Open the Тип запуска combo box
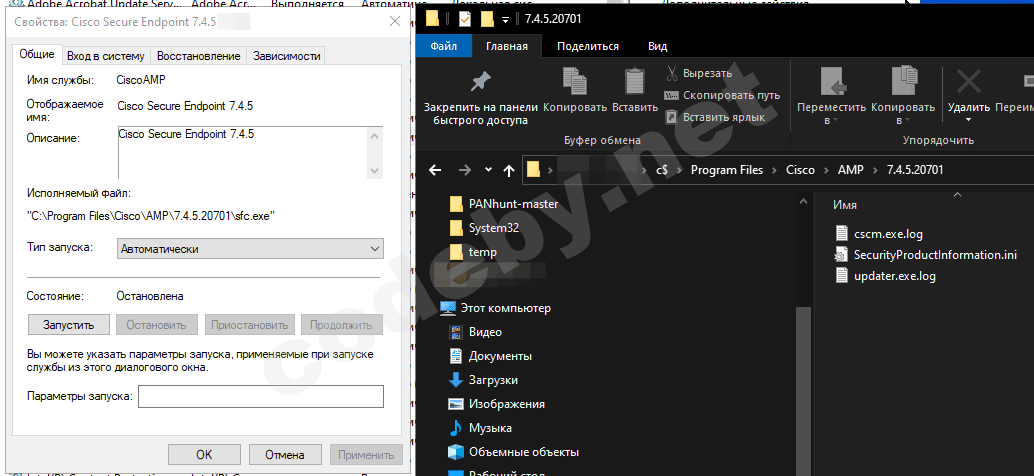Viewport: 1034px width, 476px height. (250, 249)
